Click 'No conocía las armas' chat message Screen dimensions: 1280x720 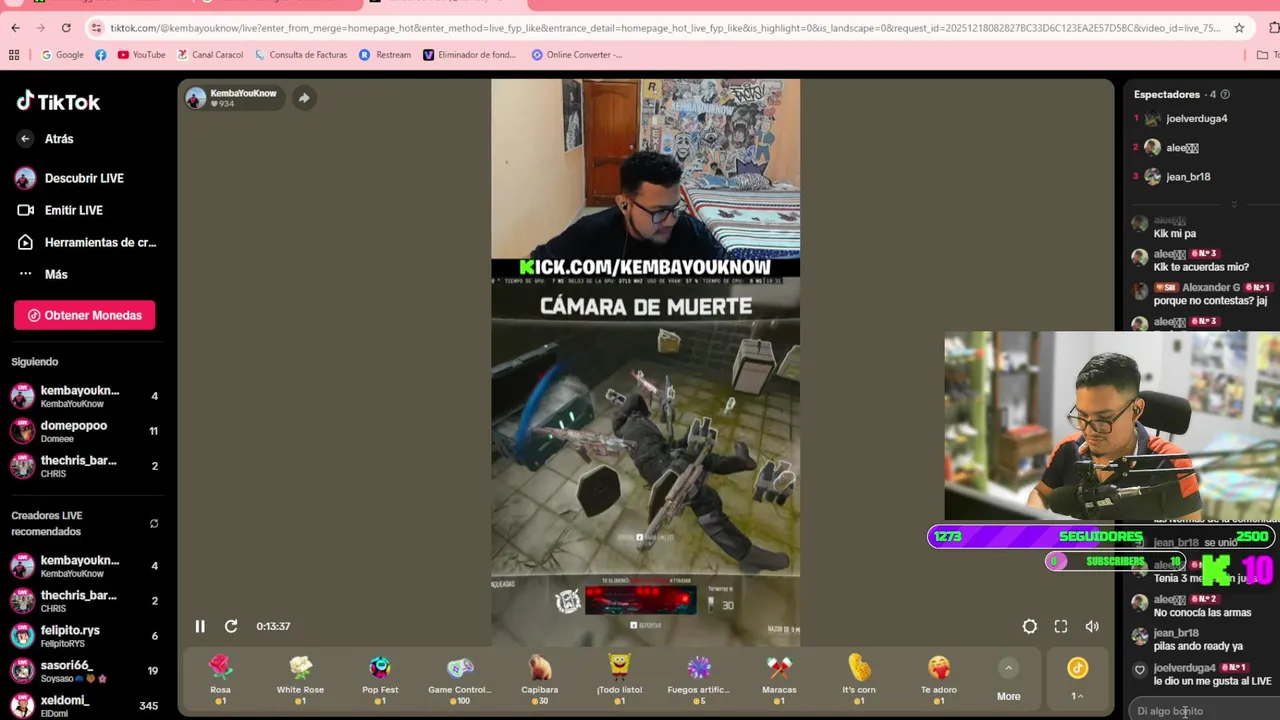[x=1202, y=613]
